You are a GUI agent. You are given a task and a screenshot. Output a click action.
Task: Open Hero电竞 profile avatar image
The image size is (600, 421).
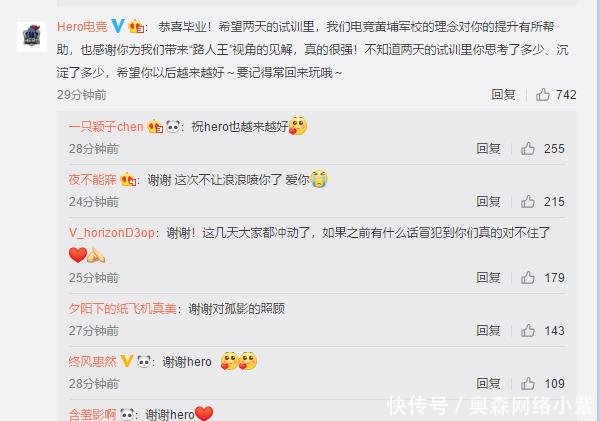[32, 36]
